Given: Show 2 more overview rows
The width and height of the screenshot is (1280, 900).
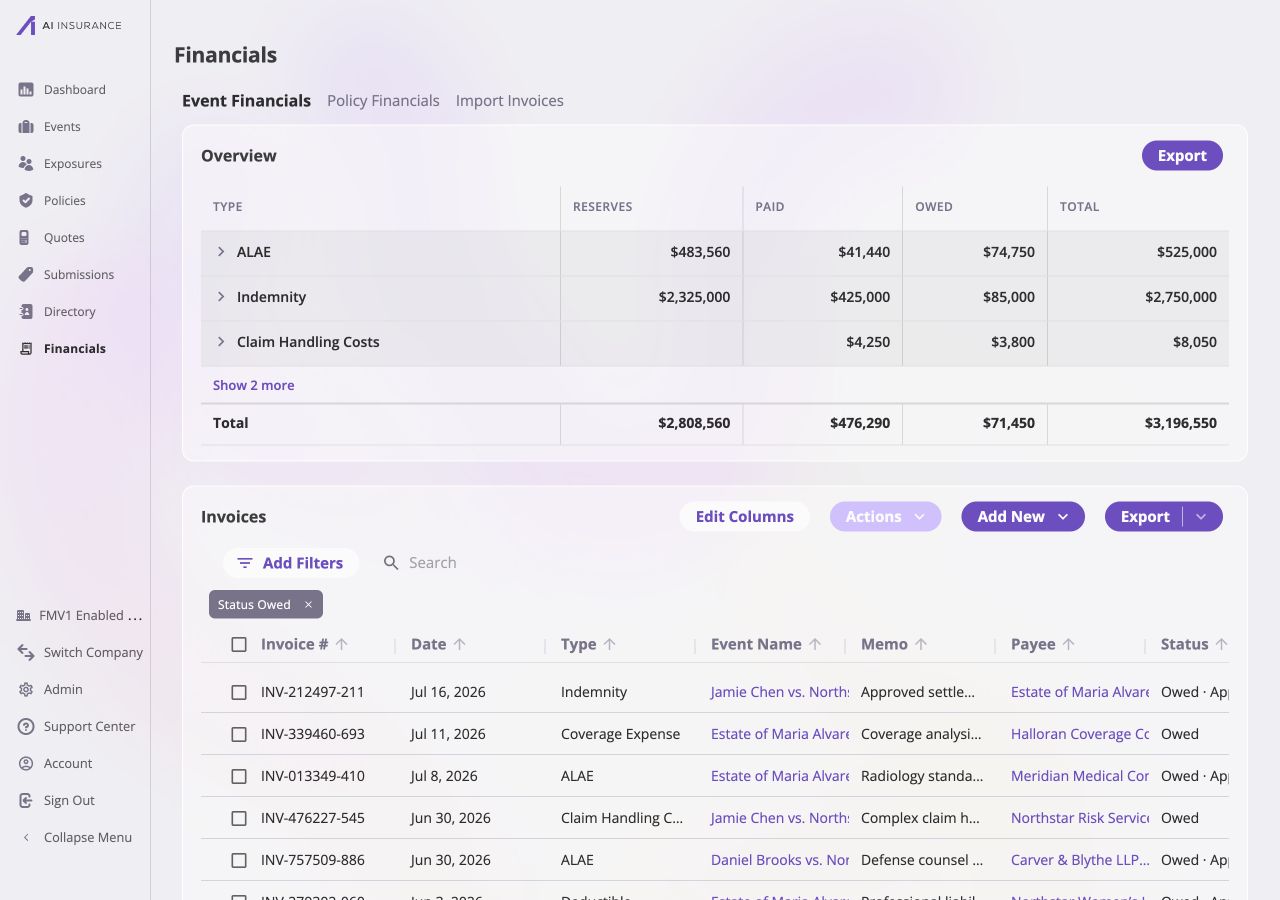Looking at the screenshot, I should point(254,386).
